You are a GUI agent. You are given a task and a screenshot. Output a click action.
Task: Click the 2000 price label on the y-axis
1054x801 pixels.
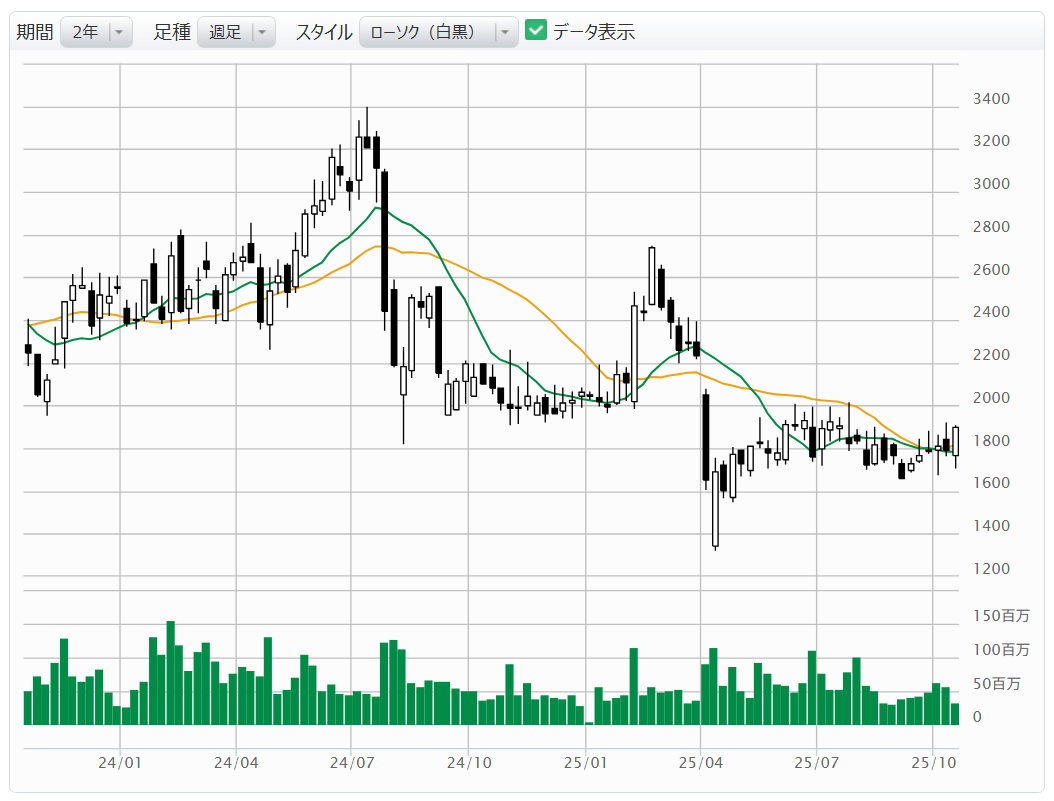pyautogui.click(x=990, y=398)
